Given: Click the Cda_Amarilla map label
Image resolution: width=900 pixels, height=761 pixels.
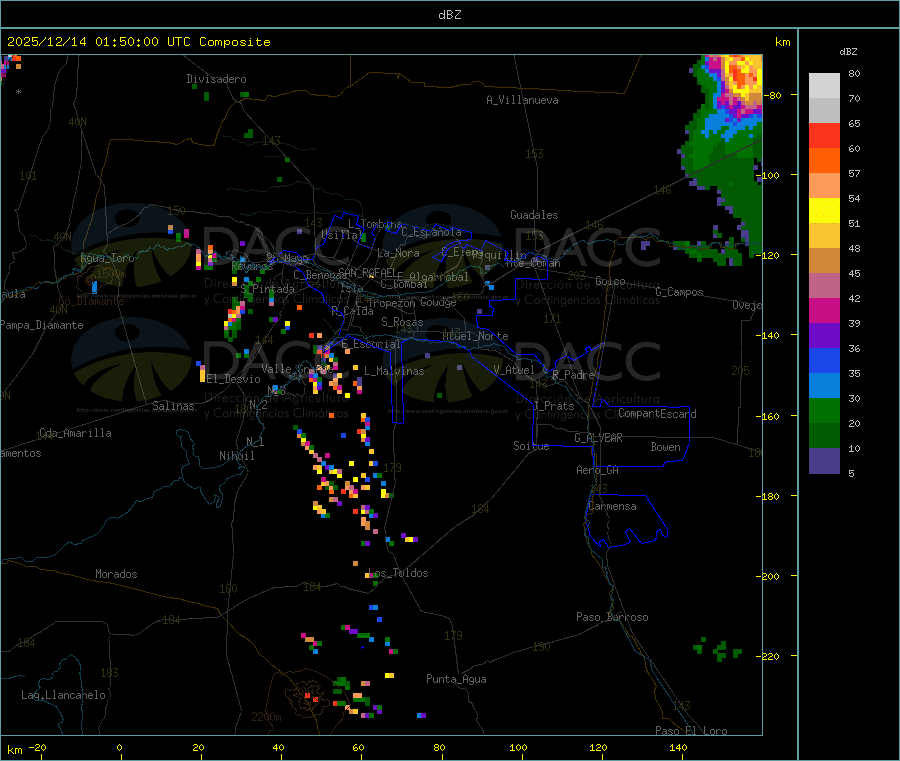Looking at the screenshot, I should (x=75, y=433).
